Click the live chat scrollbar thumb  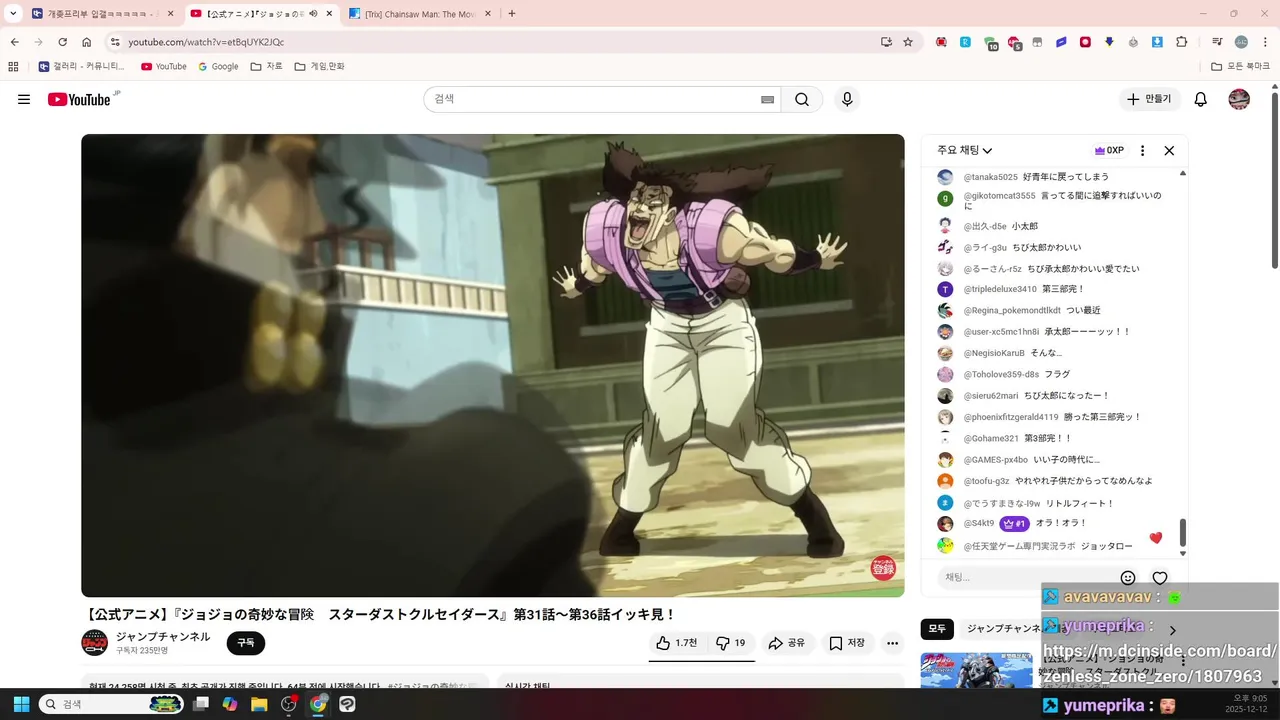(1183, 532)
